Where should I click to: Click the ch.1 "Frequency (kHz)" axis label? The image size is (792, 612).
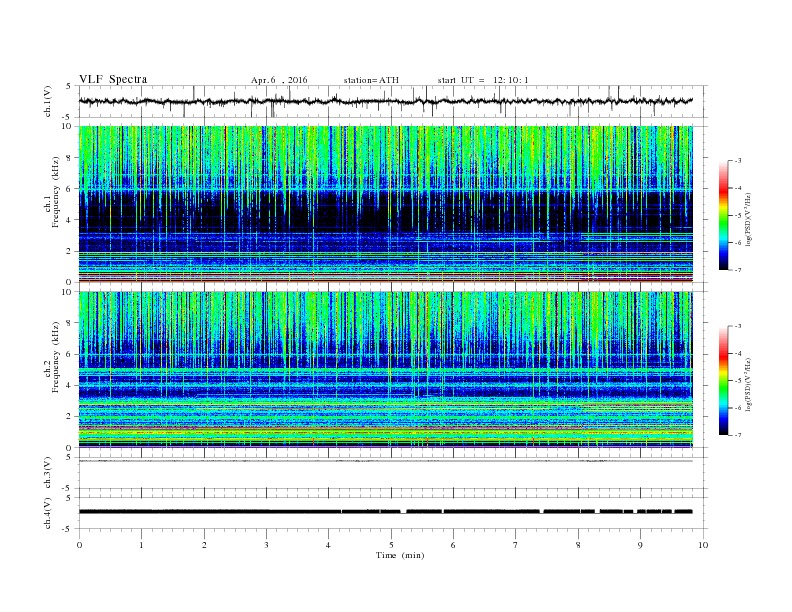point(56,192)
